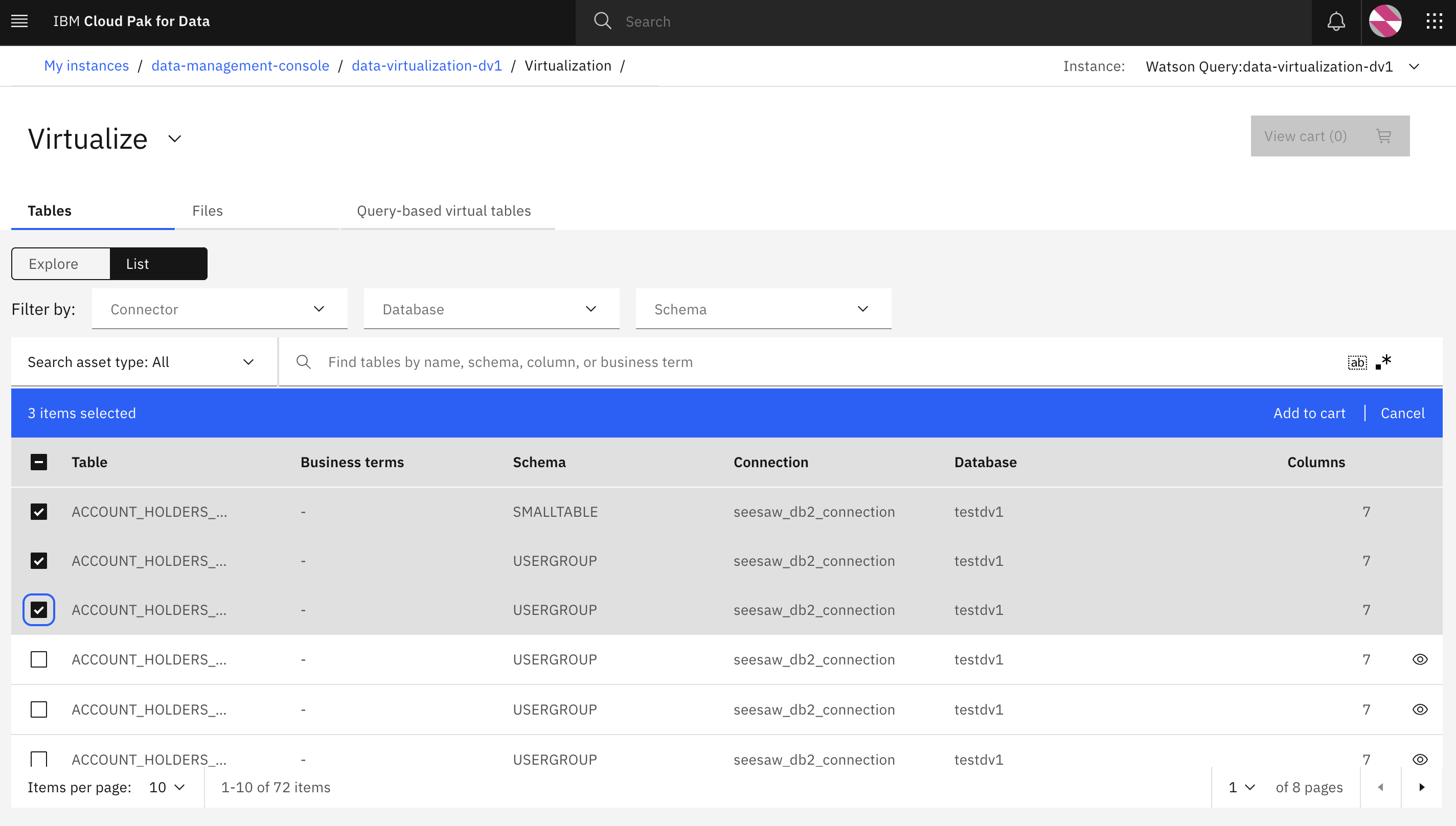1456x826 pixels.
Task: Toggle regular expression search option
Action: point(1383,362)
